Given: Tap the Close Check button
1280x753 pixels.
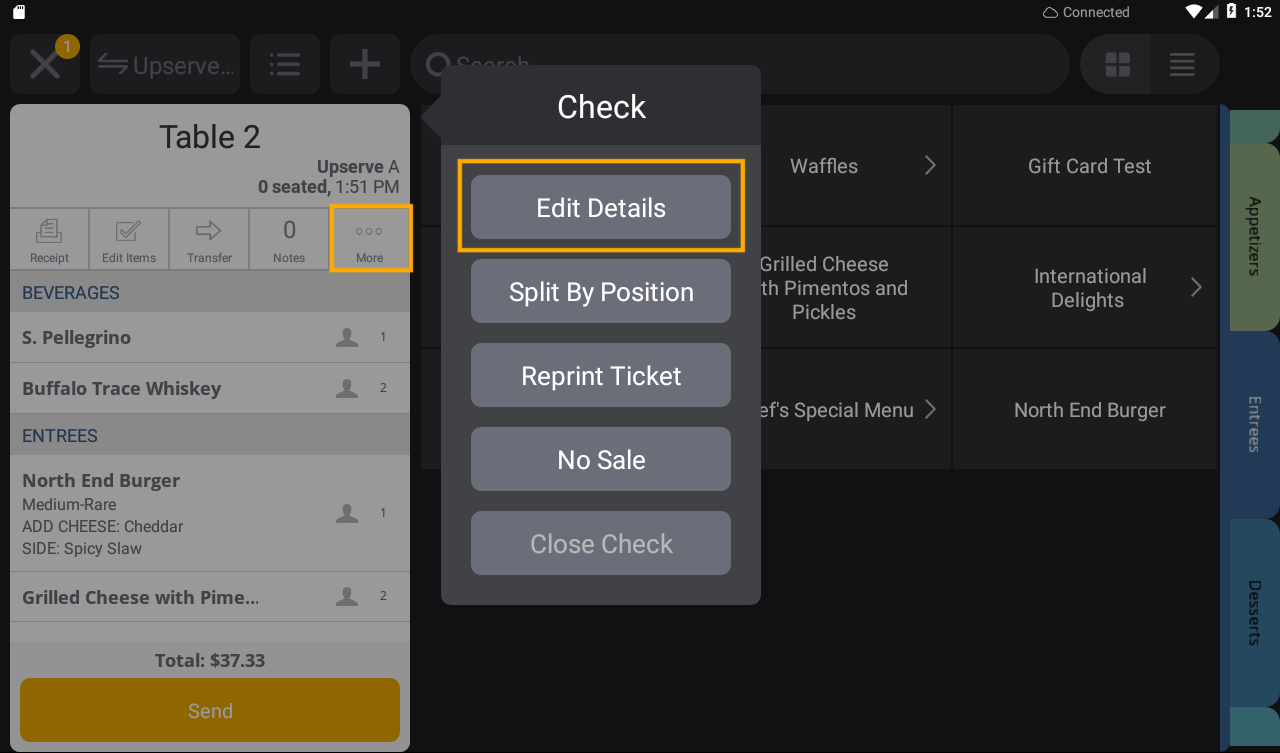Looking at the screenshot, I should pyautogui.click(x=601, y=543).
